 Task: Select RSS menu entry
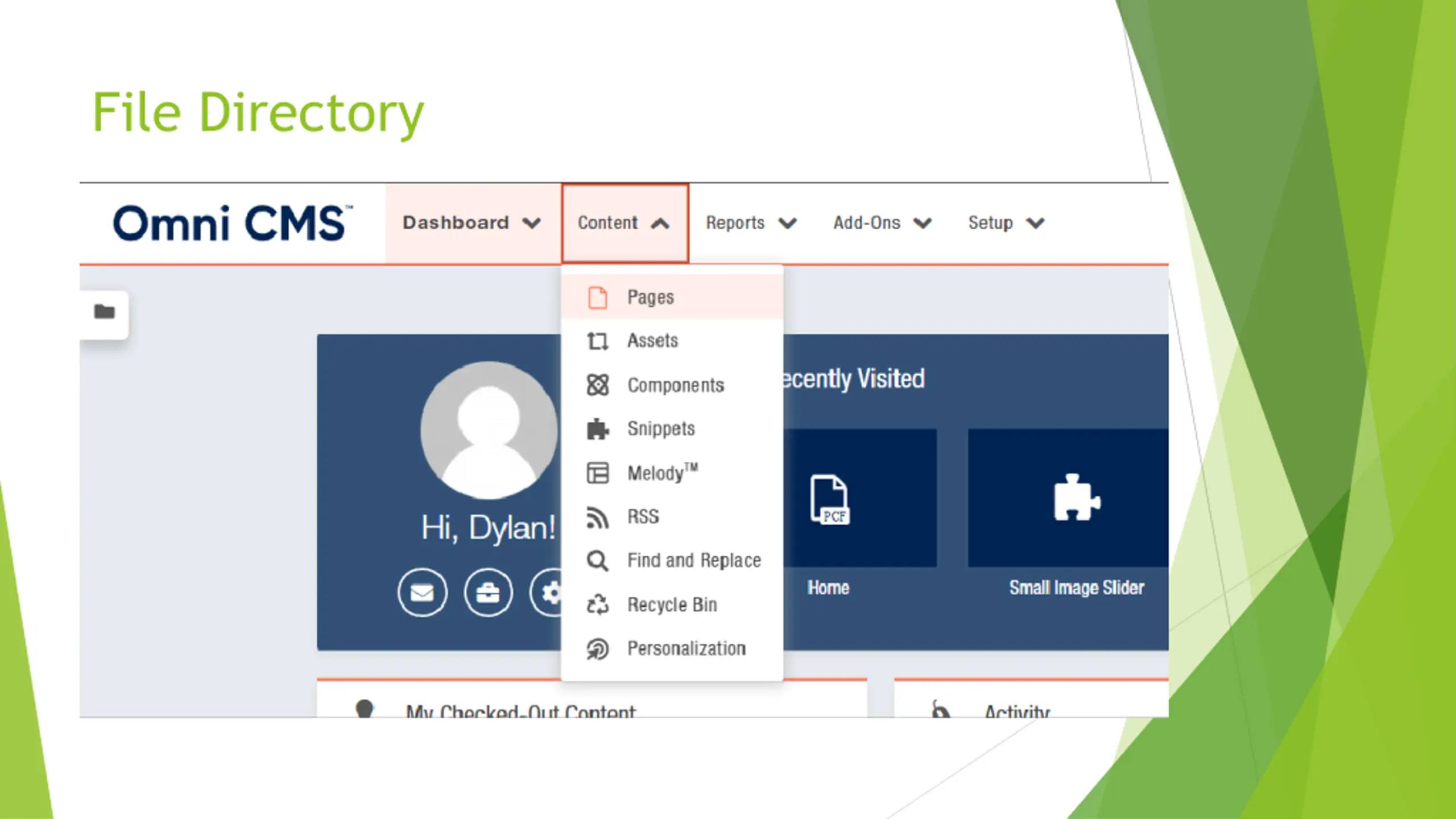tap(672, 517)
